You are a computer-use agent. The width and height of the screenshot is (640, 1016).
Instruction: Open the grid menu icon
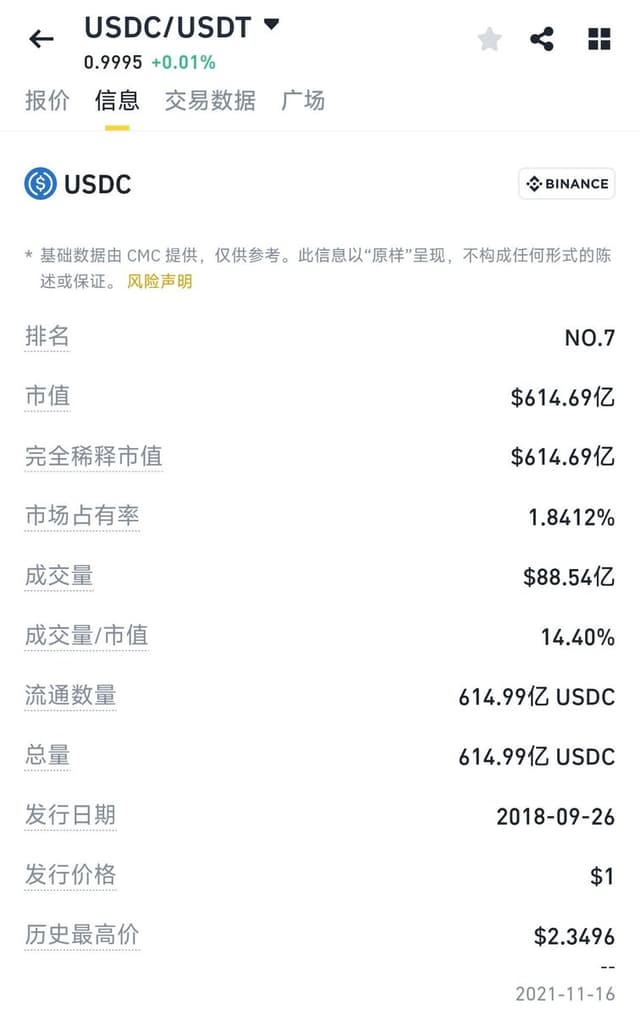(x=599, y=40)
